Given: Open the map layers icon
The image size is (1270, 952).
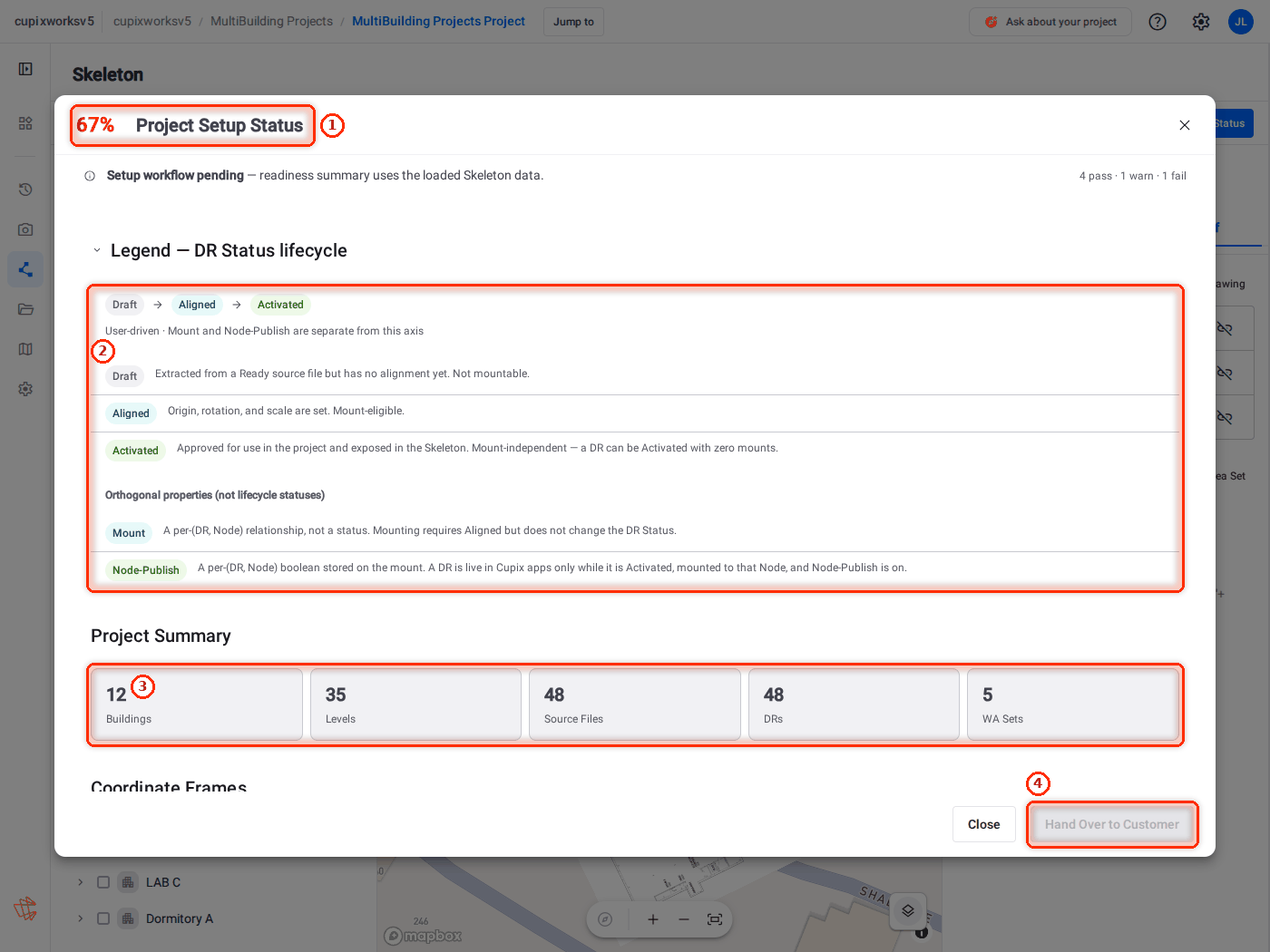Looking at the screenshot, I should [x=908, y=910].
